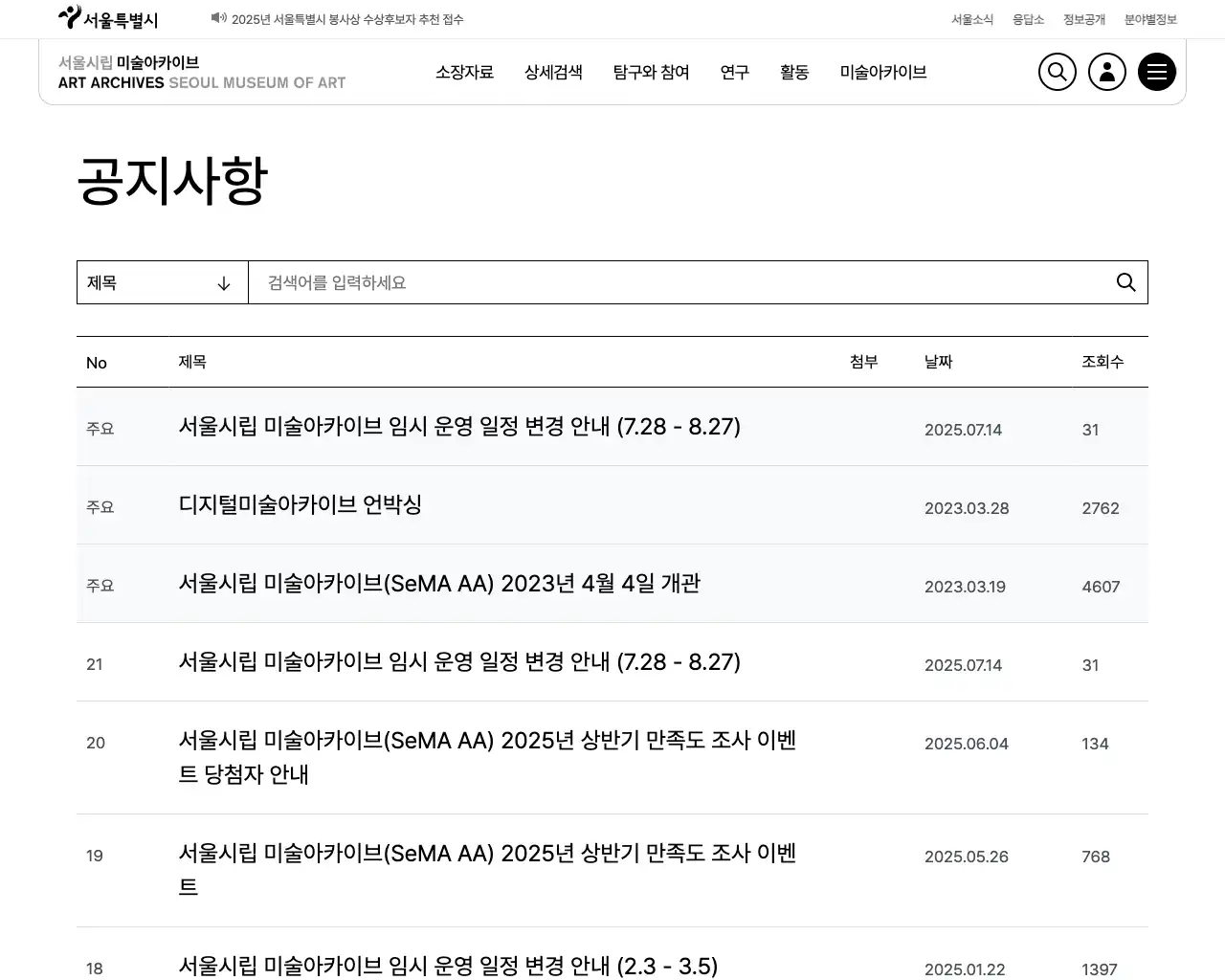Open the 2025년 서울특별시 봉사상 notice link
Screen dimensions: 1225x980
(x=347, y=19)
